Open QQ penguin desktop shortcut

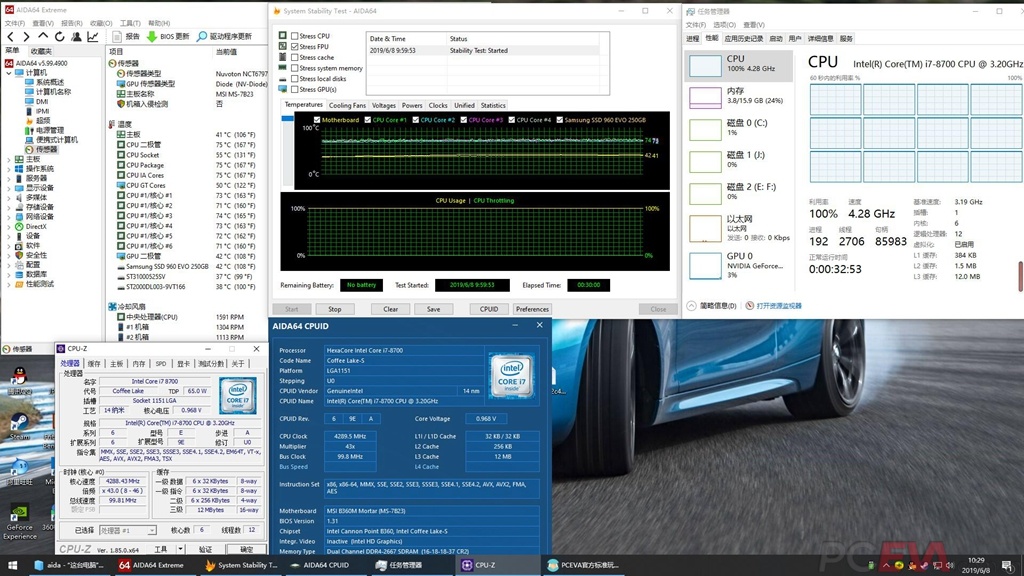pos(20,380)
